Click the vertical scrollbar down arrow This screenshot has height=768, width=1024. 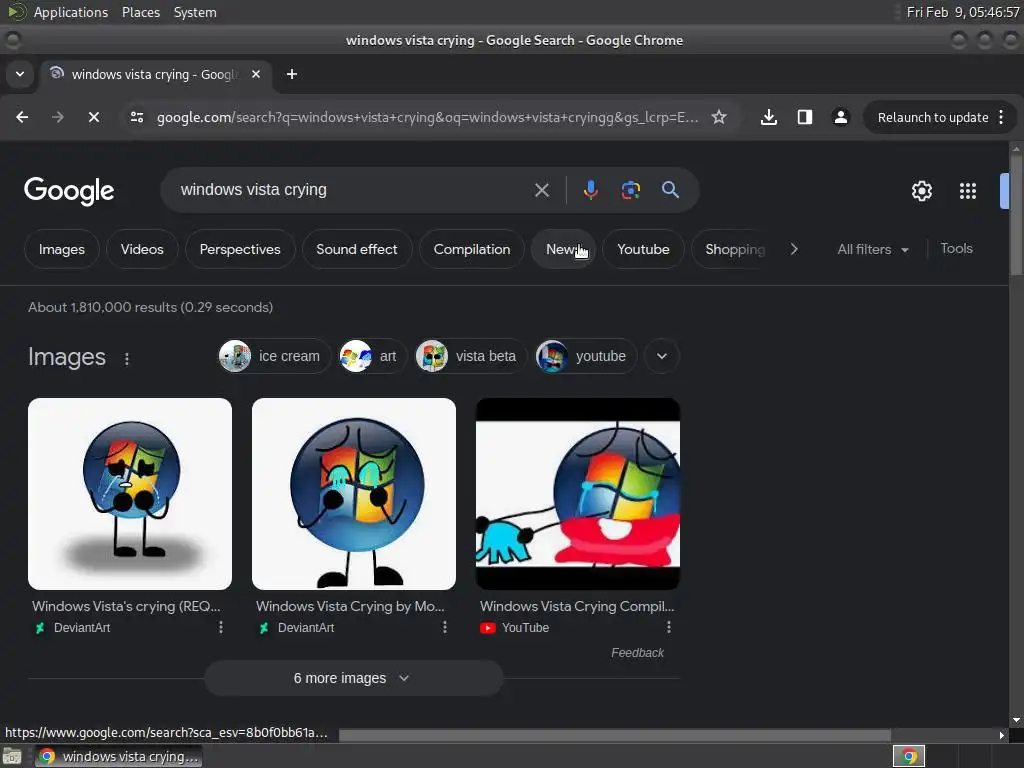(1016, 720)
